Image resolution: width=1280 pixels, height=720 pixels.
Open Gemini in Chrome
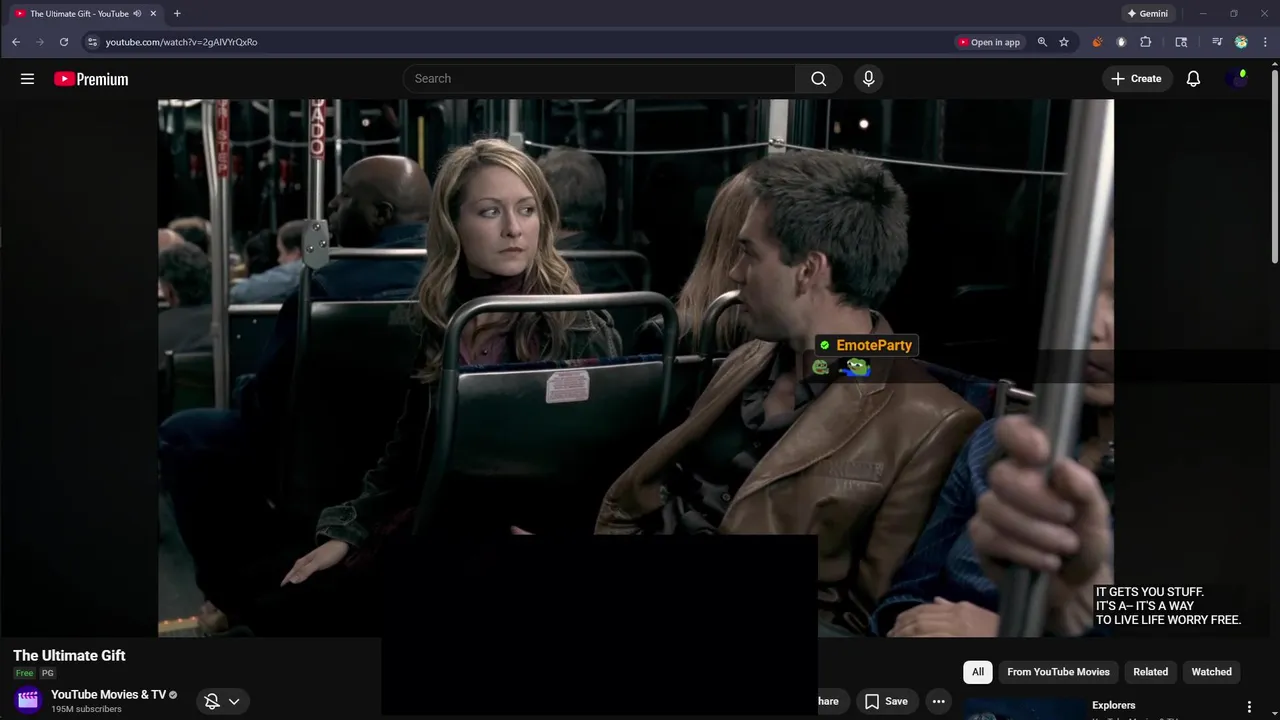pos(1147,14)
